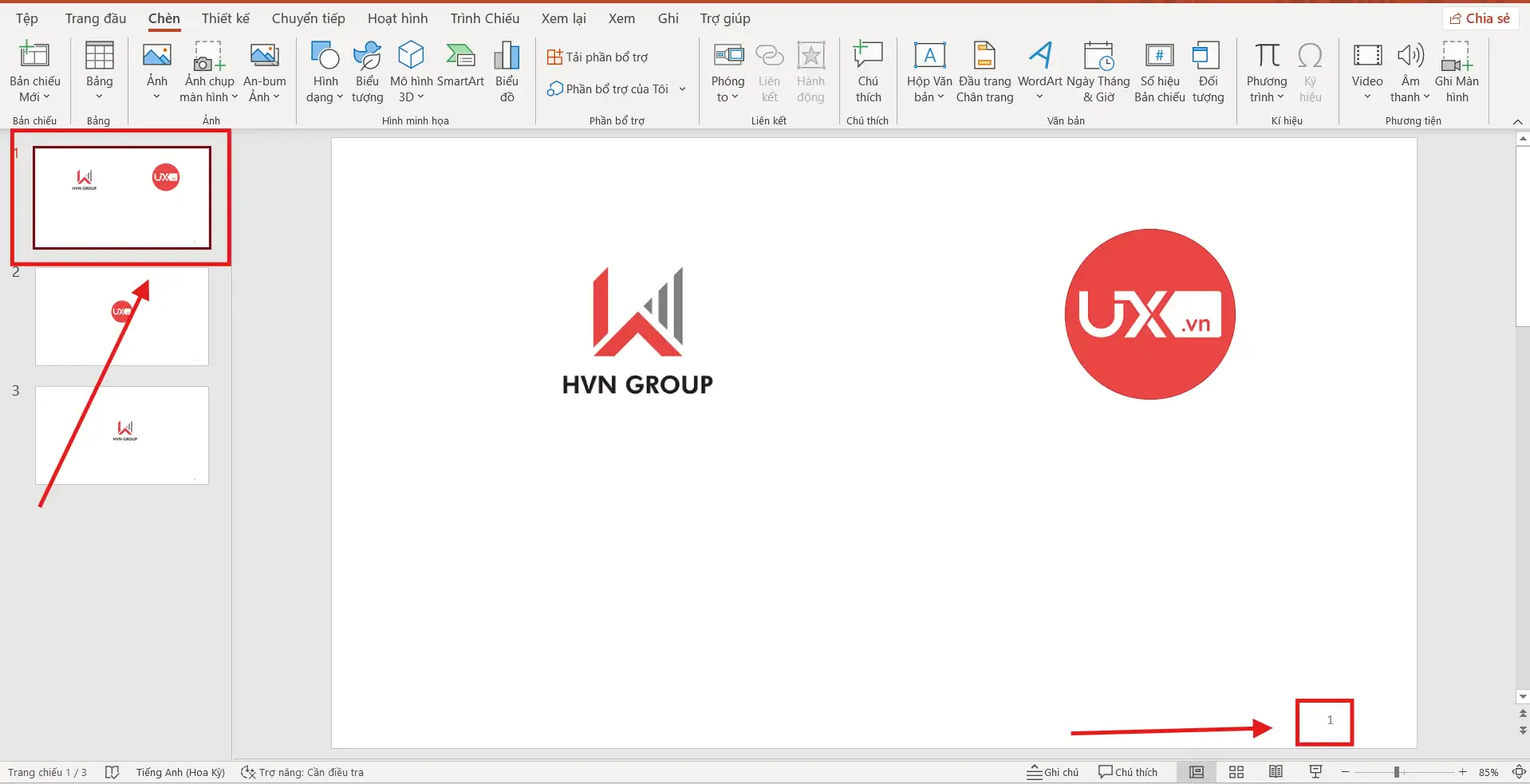Toggle Ghi chú notes pane in status bar
1530x784 pixels.
(x=1053, y=772)
